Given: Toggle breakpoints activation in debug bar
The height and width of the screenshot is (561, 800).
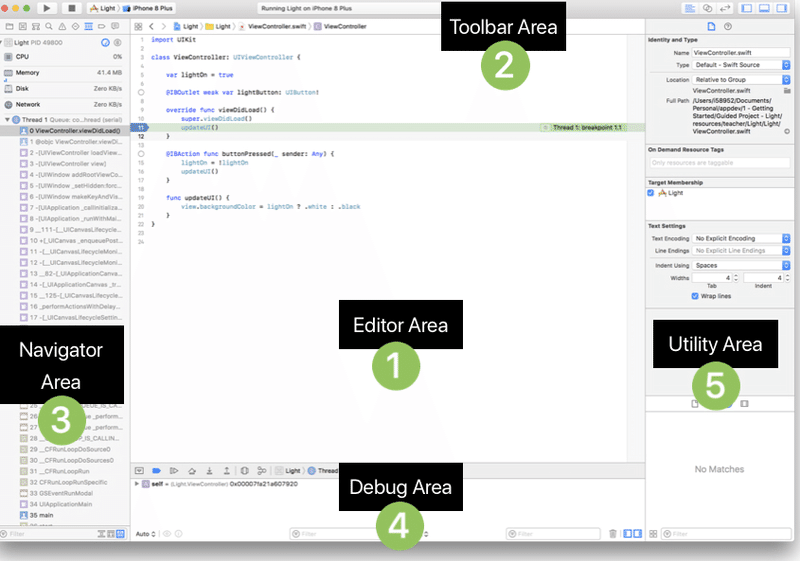Looking at the screenshot, I should click(x=157, y=471).
